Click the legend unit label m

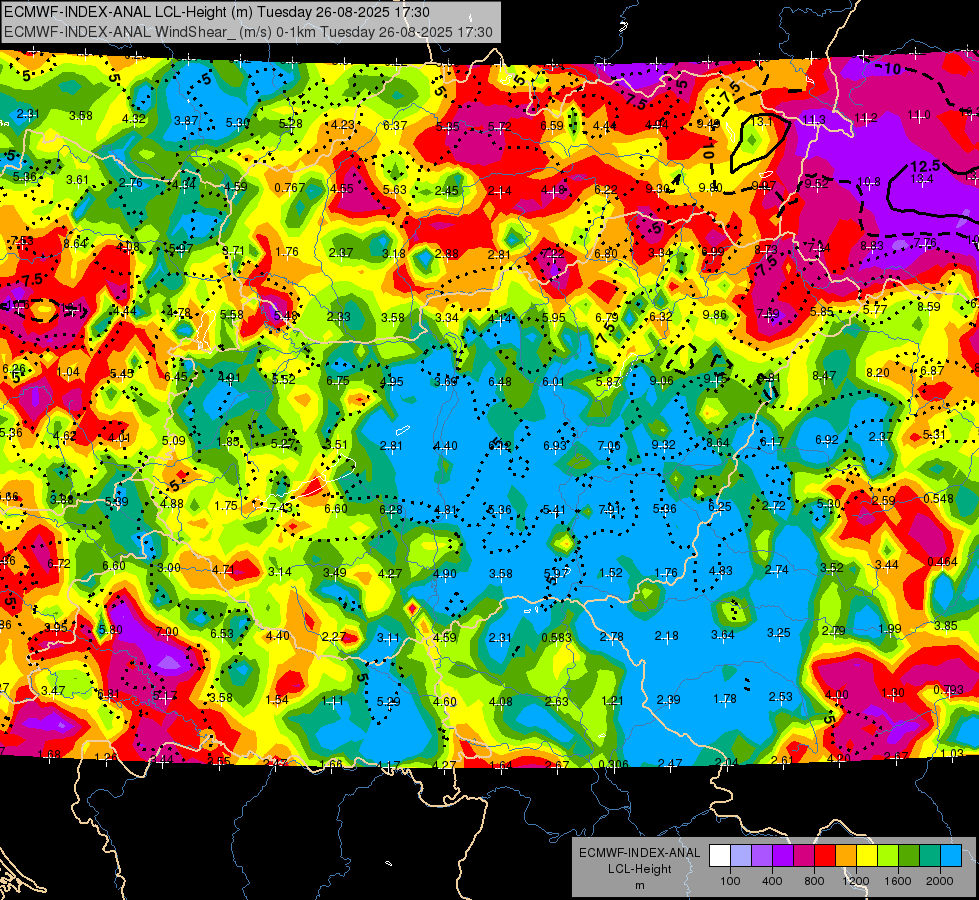[x=640, y=886]
